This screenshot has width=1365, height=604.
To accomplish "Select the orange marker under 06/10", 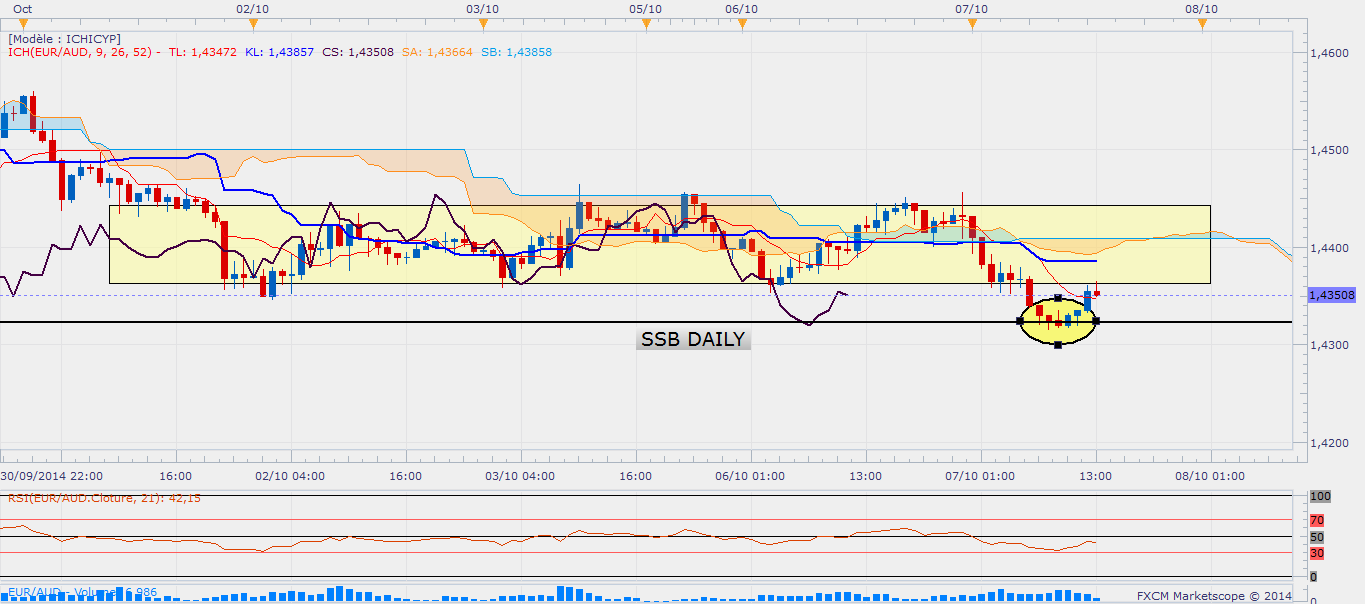I will tap(742, 23).
